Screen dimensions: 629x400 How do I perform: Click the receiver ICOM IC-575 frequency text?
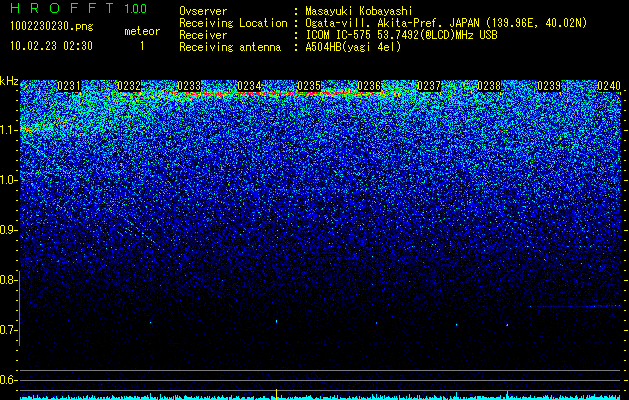(401, 35)
